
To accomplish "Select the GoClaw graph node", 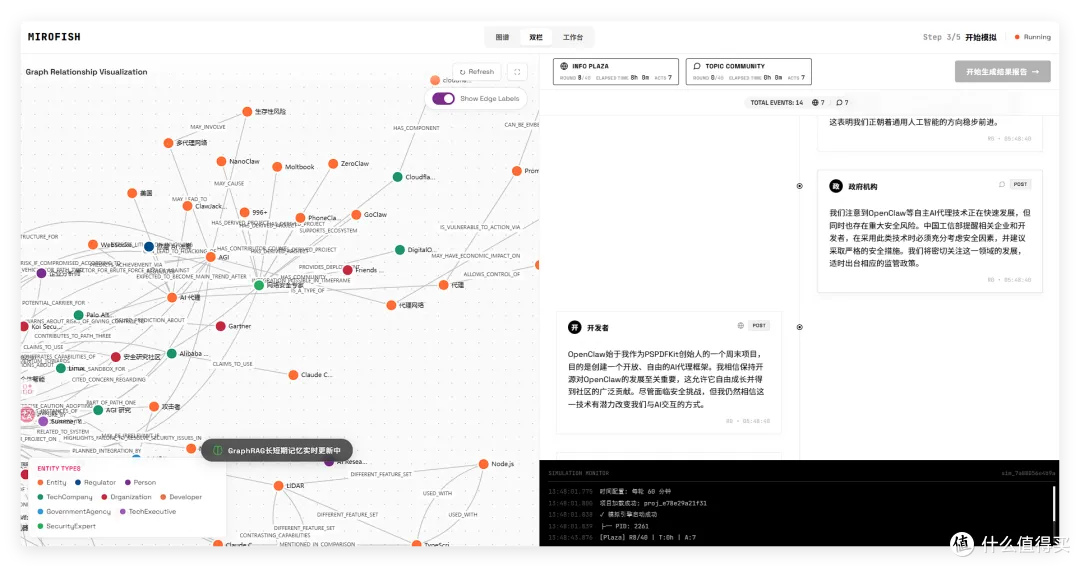I will (x=356, y=215).
